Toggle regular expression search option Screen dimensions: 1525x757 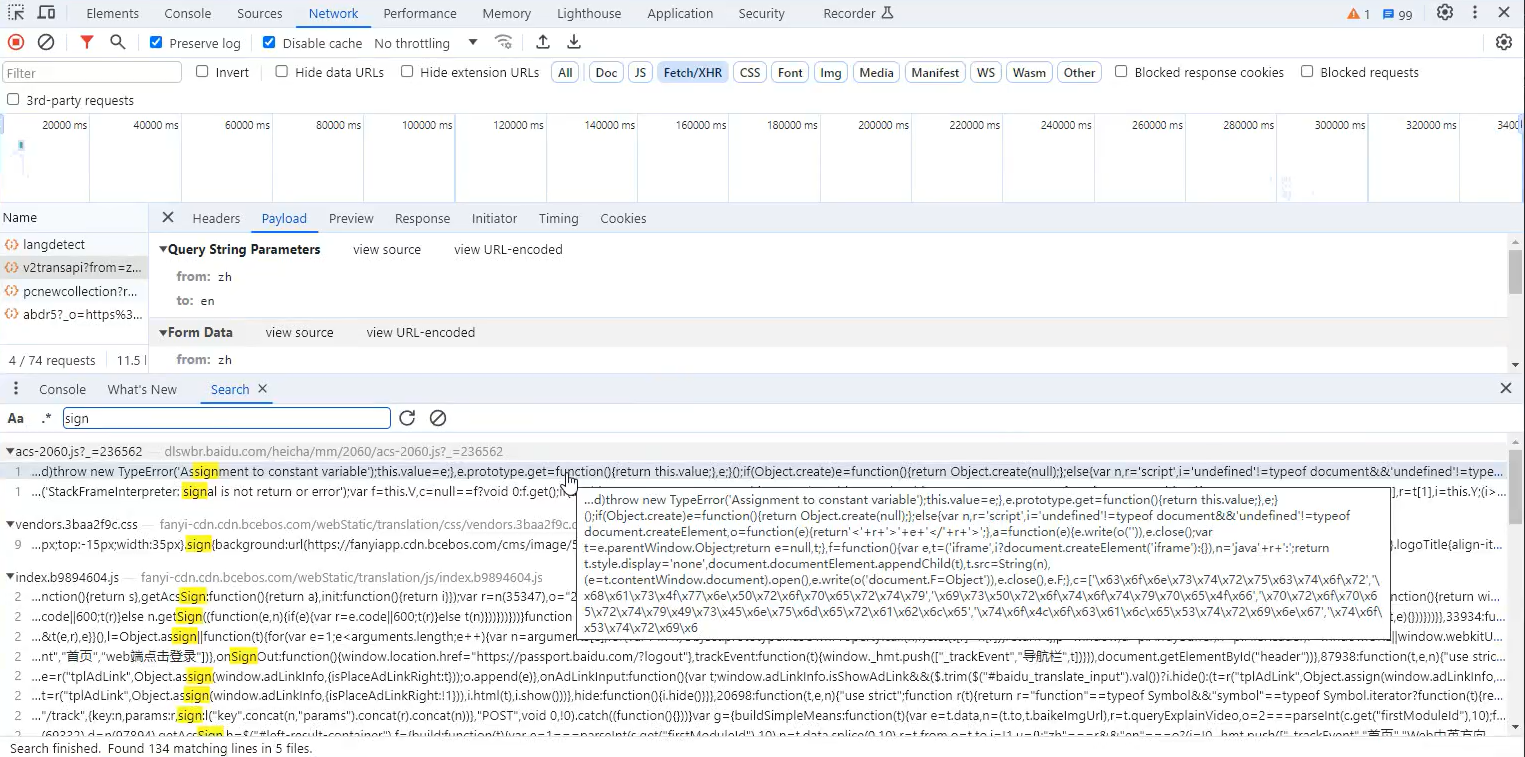(46, 418)
